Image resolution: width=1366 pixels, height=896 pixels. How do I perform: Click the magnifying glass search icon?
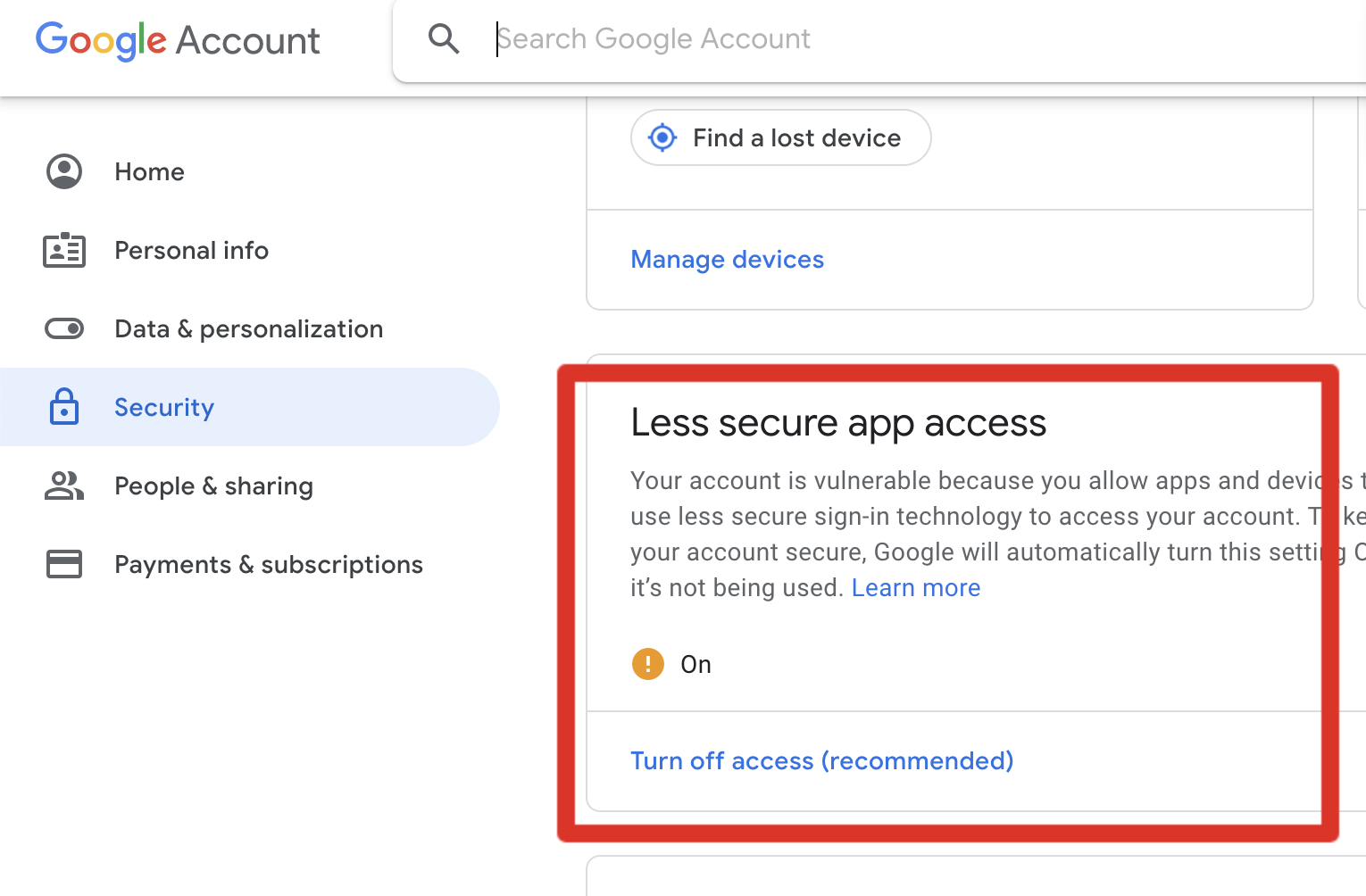(x=444, y=38)
